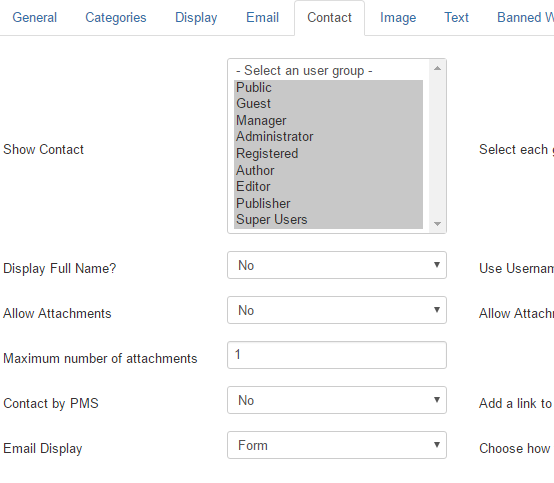Screen dimensions: 554x483
Task: Click the Maximum number of attachments field
Action: pos(337,355)
